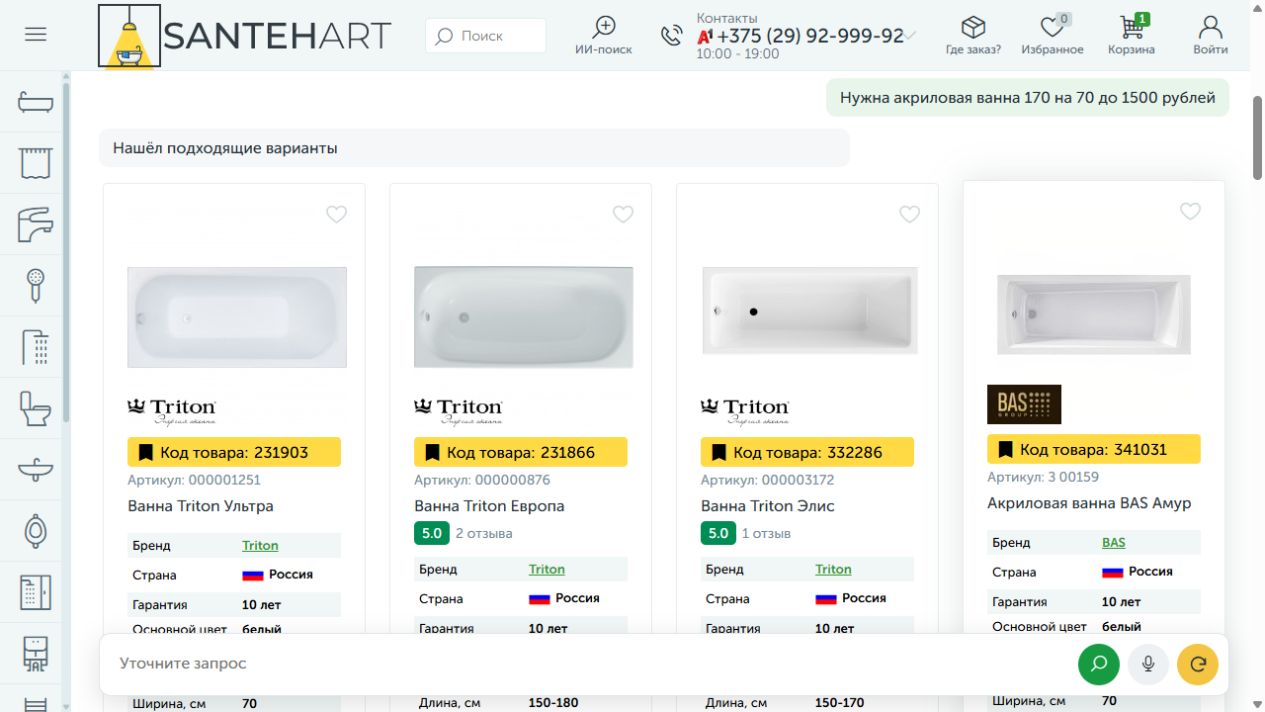Image resolution: width=1265 pixels, height=712 pixels.
Task: Launch ИИ-поиск AI search
Action: click(604, 35)
